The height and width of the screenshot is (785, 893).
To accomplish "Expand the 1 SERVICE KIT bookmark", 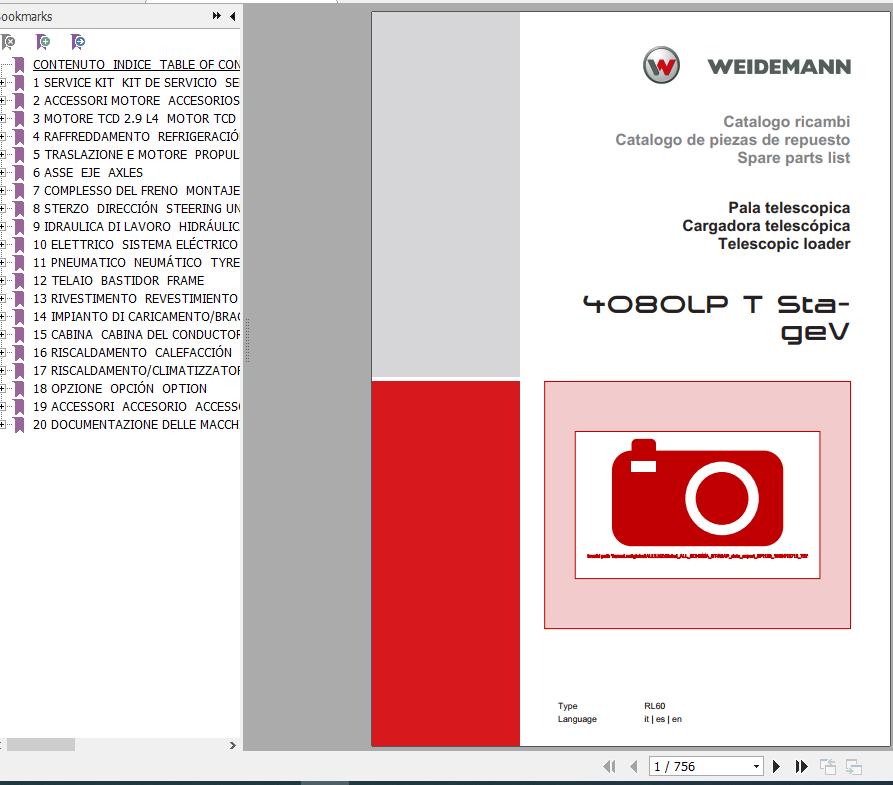I will coord(2,83).
